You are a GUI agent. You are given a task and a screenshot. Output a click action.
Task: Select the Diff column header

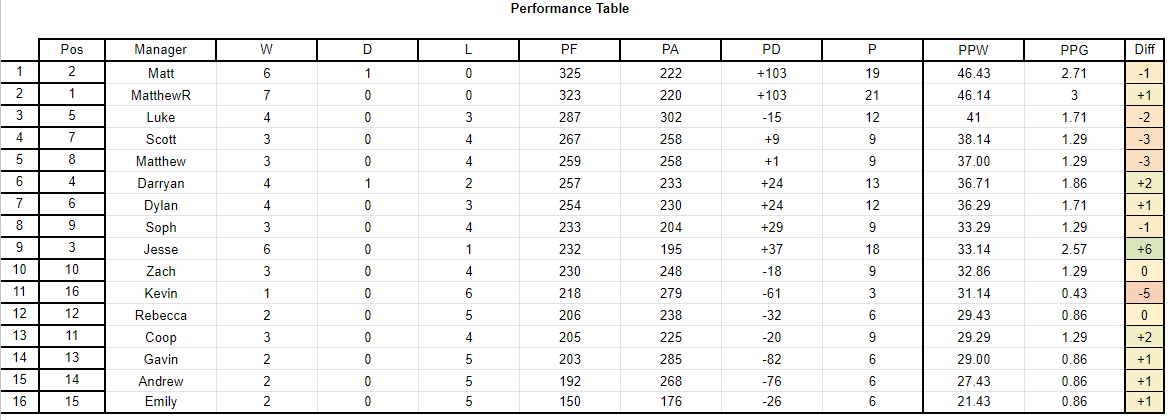point(1144,50)
